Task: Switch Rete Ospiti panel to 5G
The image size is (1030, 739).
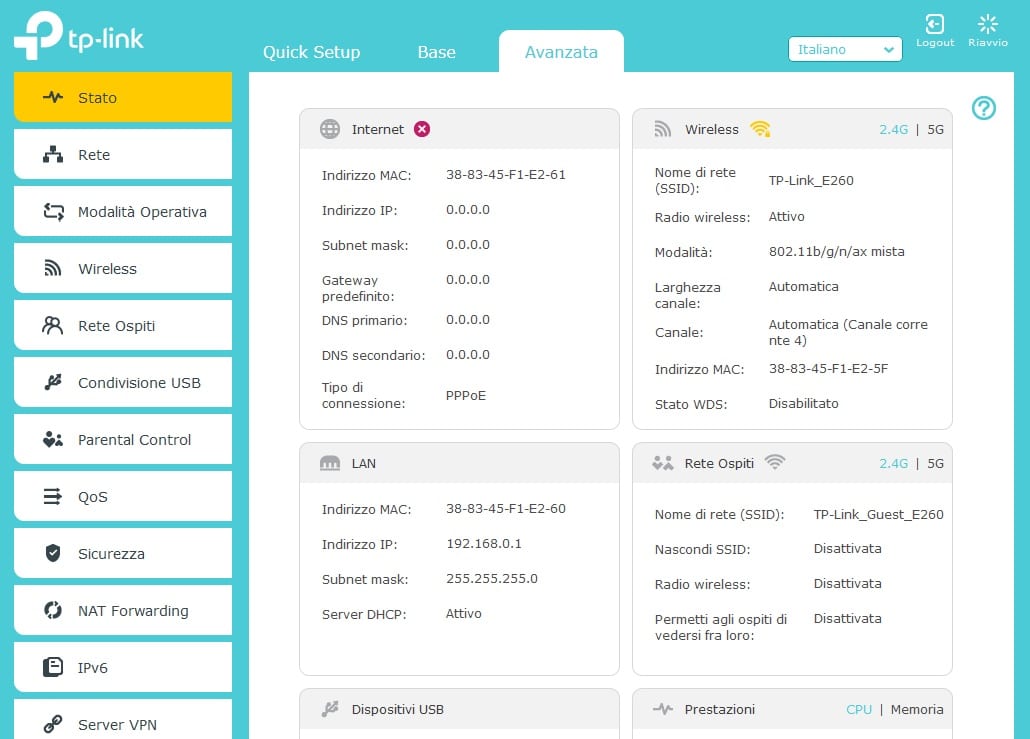Action: coord(935,464)
